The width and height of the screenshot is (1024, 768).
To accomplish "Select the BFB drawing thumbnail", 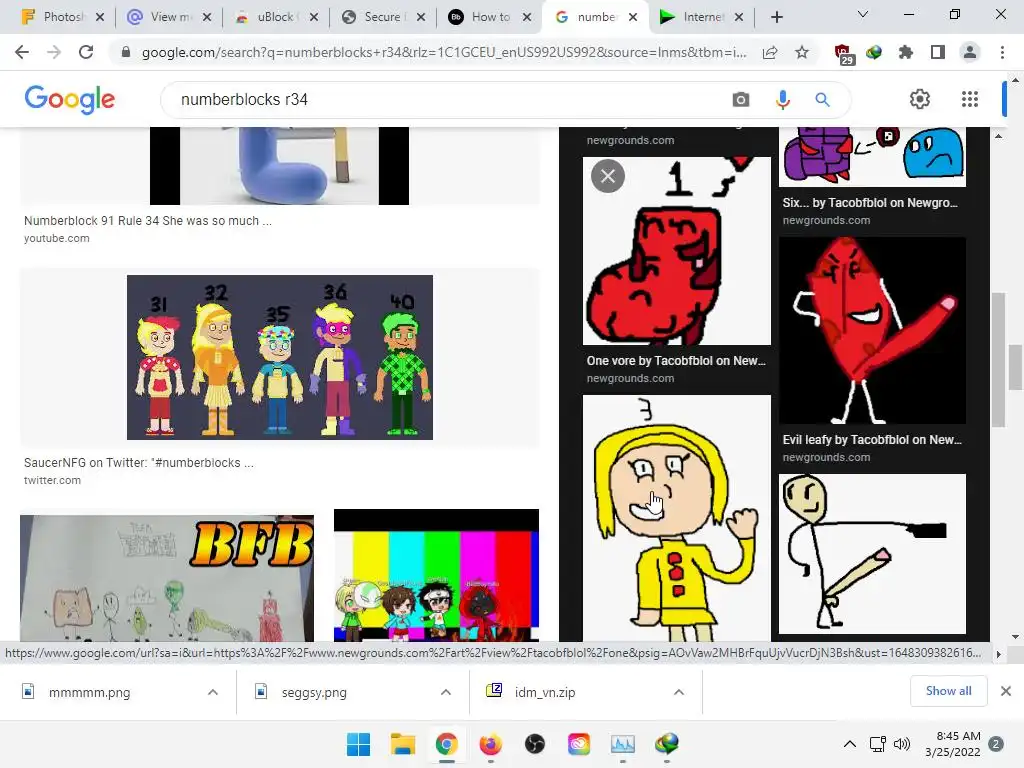I will tap(167, 578).
